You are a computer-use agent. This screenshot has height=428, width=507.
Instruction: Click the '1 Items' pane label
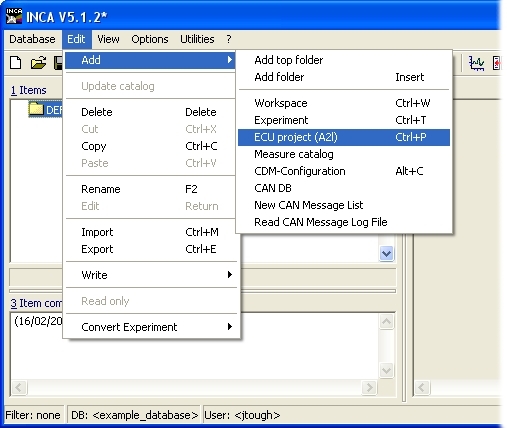29,90
